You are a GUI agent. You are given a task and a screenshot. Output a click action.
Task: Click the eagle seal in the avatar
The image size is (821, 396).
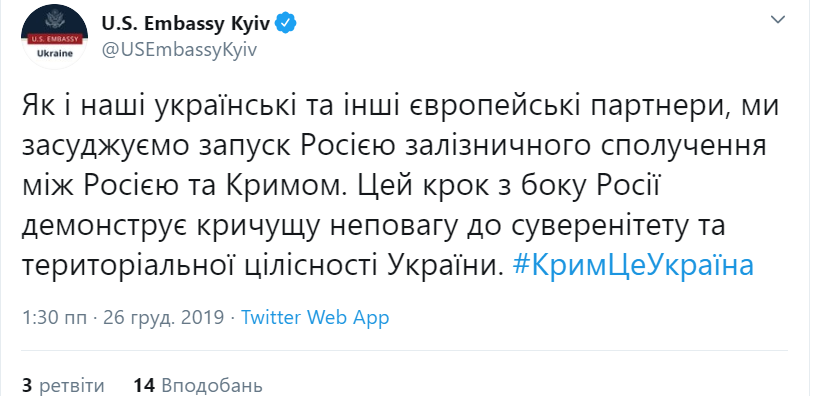point(54,20)
